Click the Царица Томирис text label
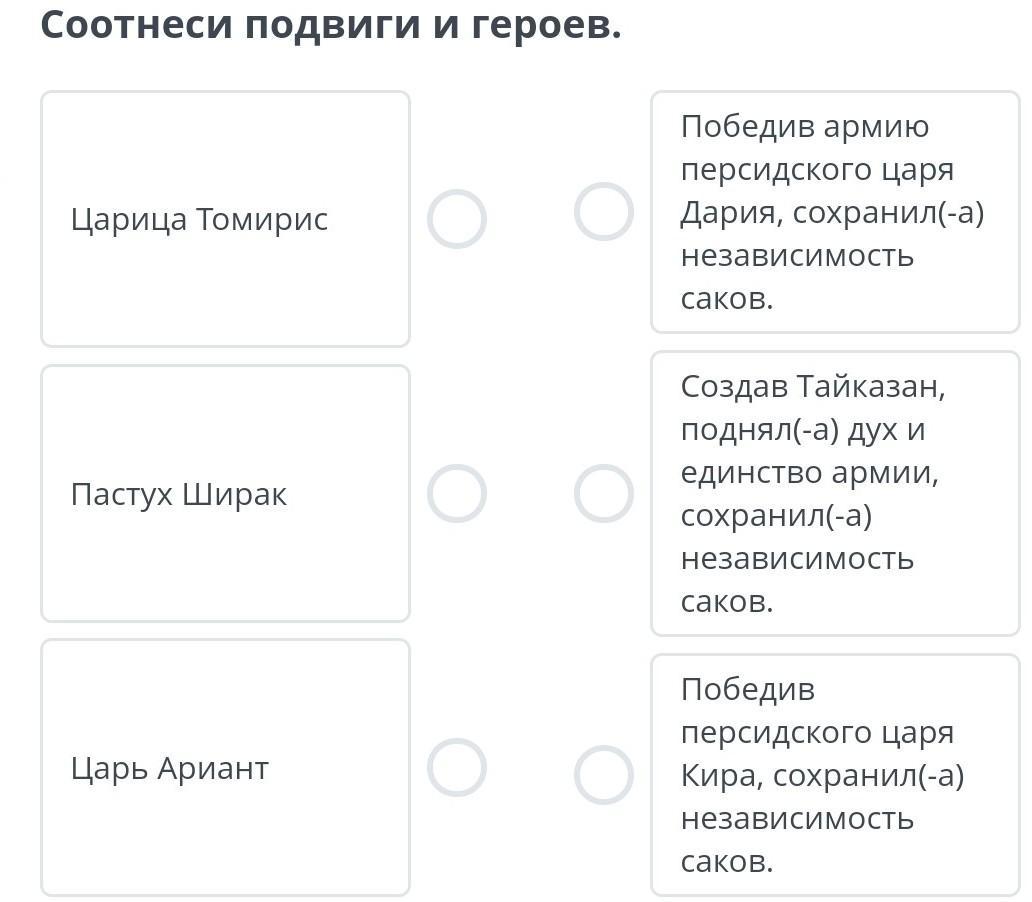This screenshot has width=1032, height=902. pos(199,219)
